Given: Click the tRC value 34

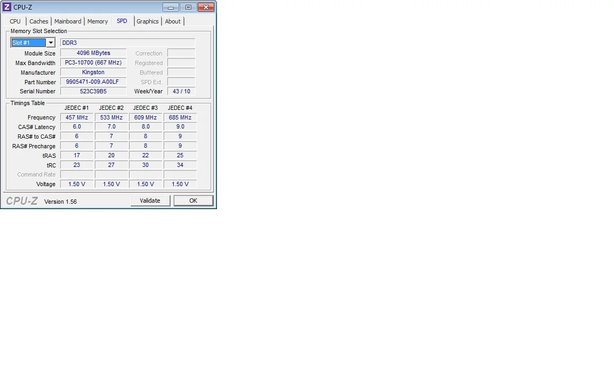Looking at the screenshot, I should (180, 165).
